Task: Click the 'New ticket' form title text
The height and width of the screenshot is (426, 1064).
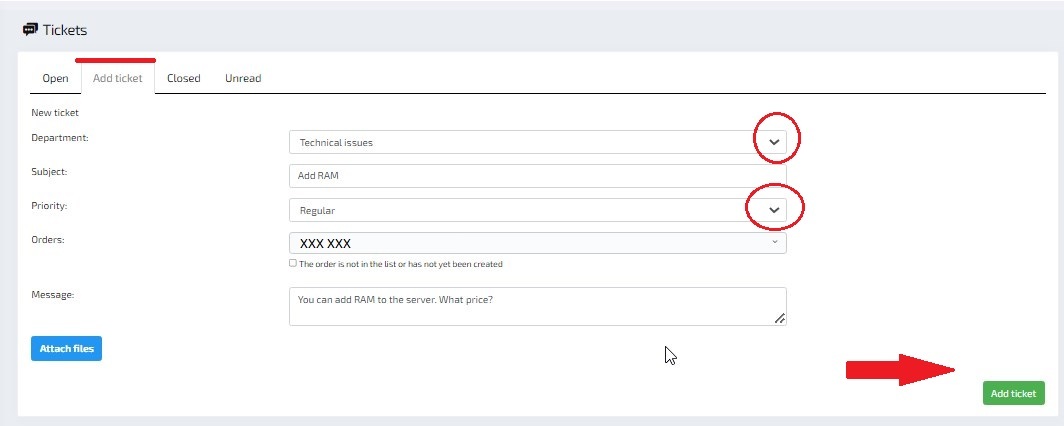Action: pos(55,113)
